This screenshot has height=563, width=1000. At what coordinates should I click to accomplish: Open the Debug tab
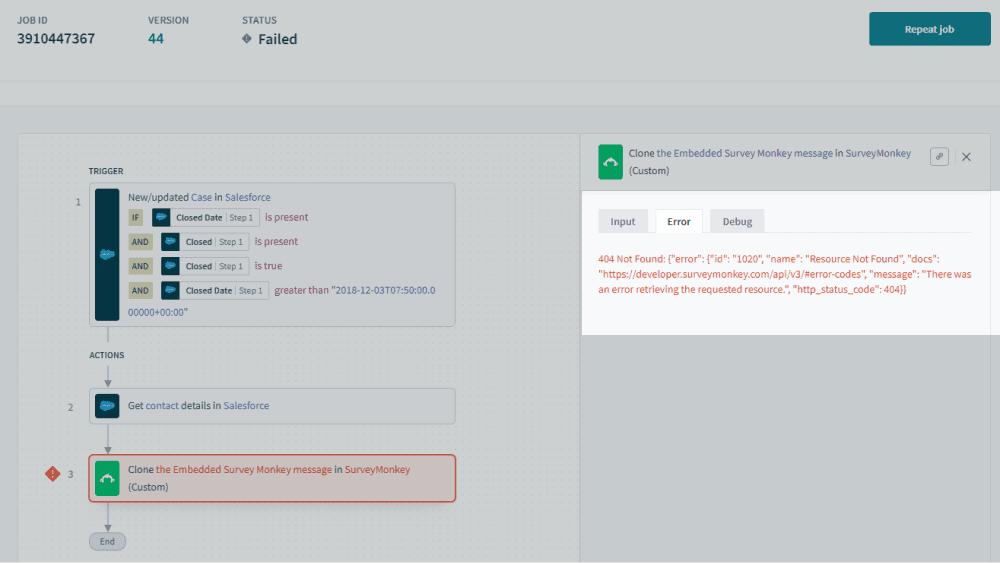[737, 221]
